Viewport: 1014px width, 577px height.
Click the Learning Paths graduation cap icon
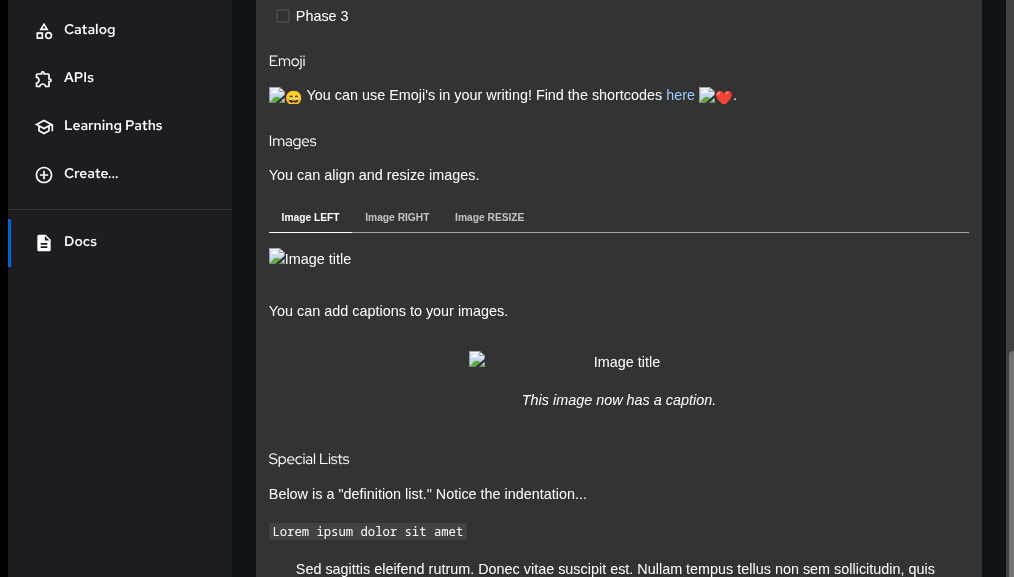point(44,127)
